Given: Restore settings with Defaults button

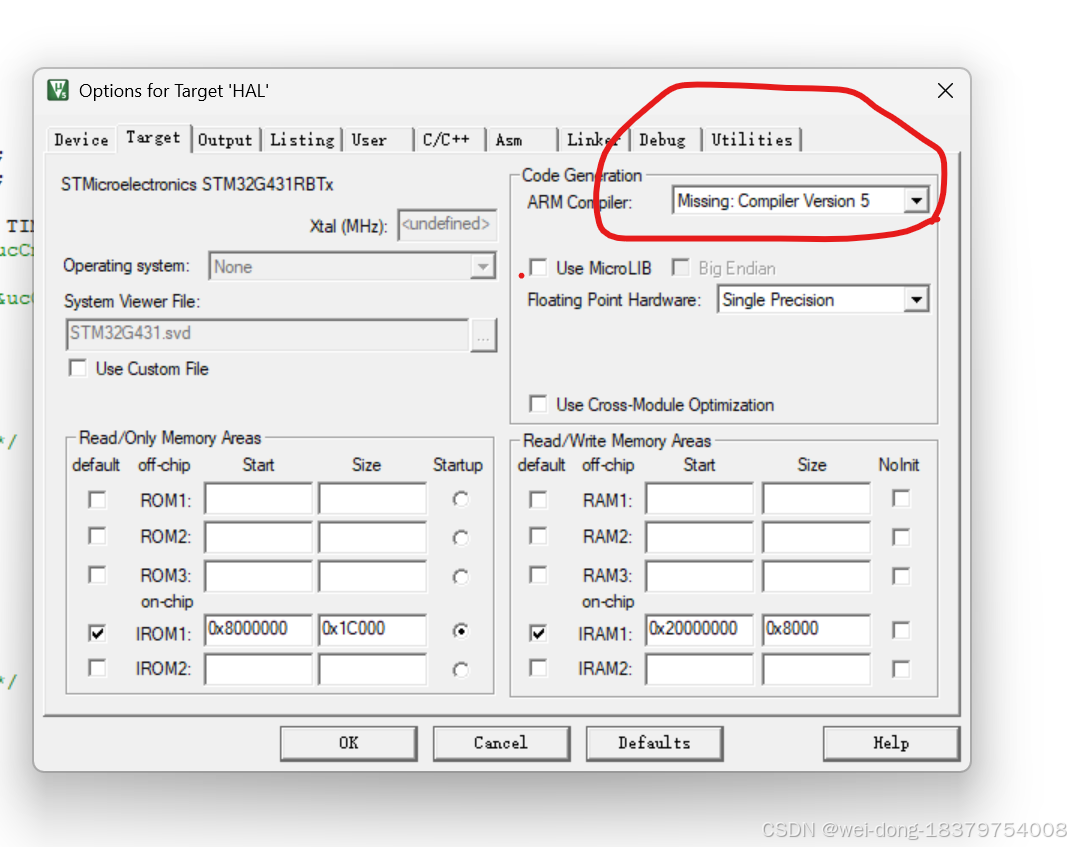Looking at the screenshot, I should coord(654,743).
